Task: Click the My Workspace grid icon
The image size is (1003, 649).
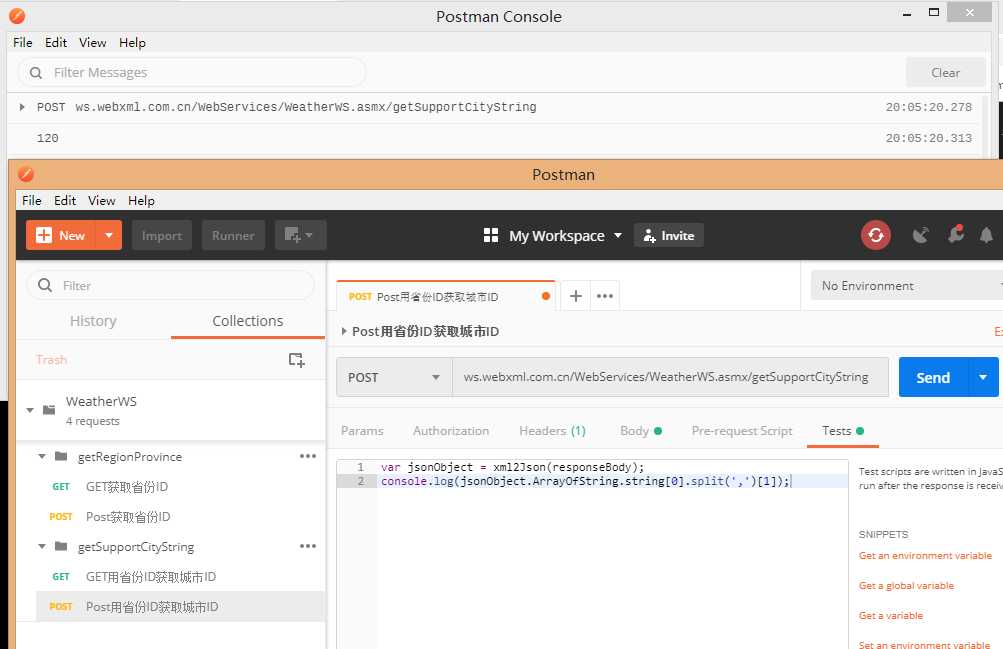Action: [x=491, y=235]
